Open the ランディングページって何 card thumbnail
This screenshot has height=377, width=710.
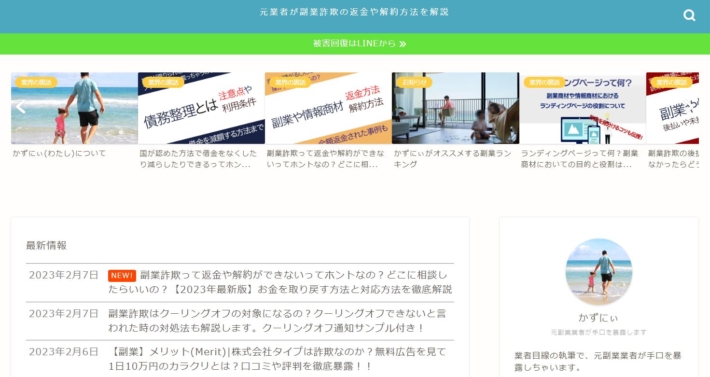pos(583,108)
